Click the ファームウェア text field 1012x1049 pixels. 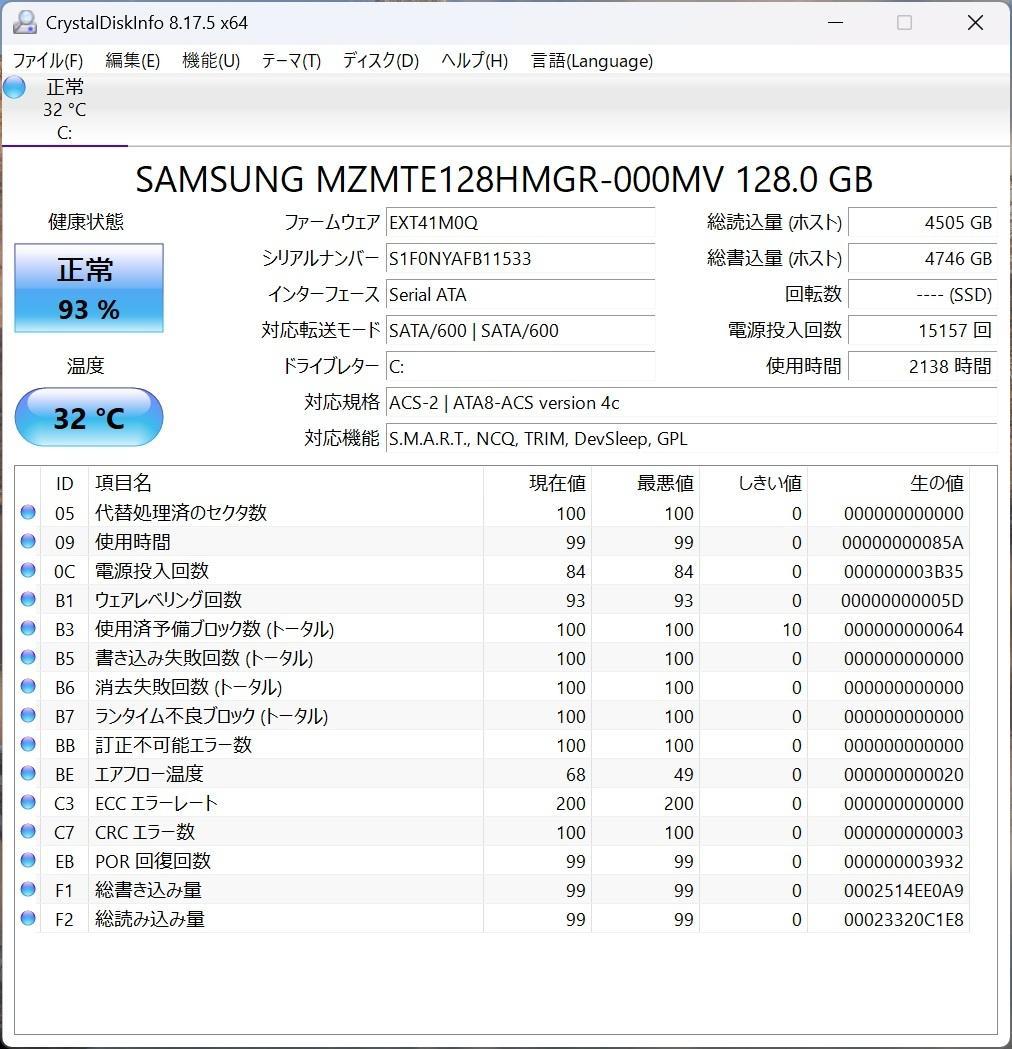click(520, 223)
